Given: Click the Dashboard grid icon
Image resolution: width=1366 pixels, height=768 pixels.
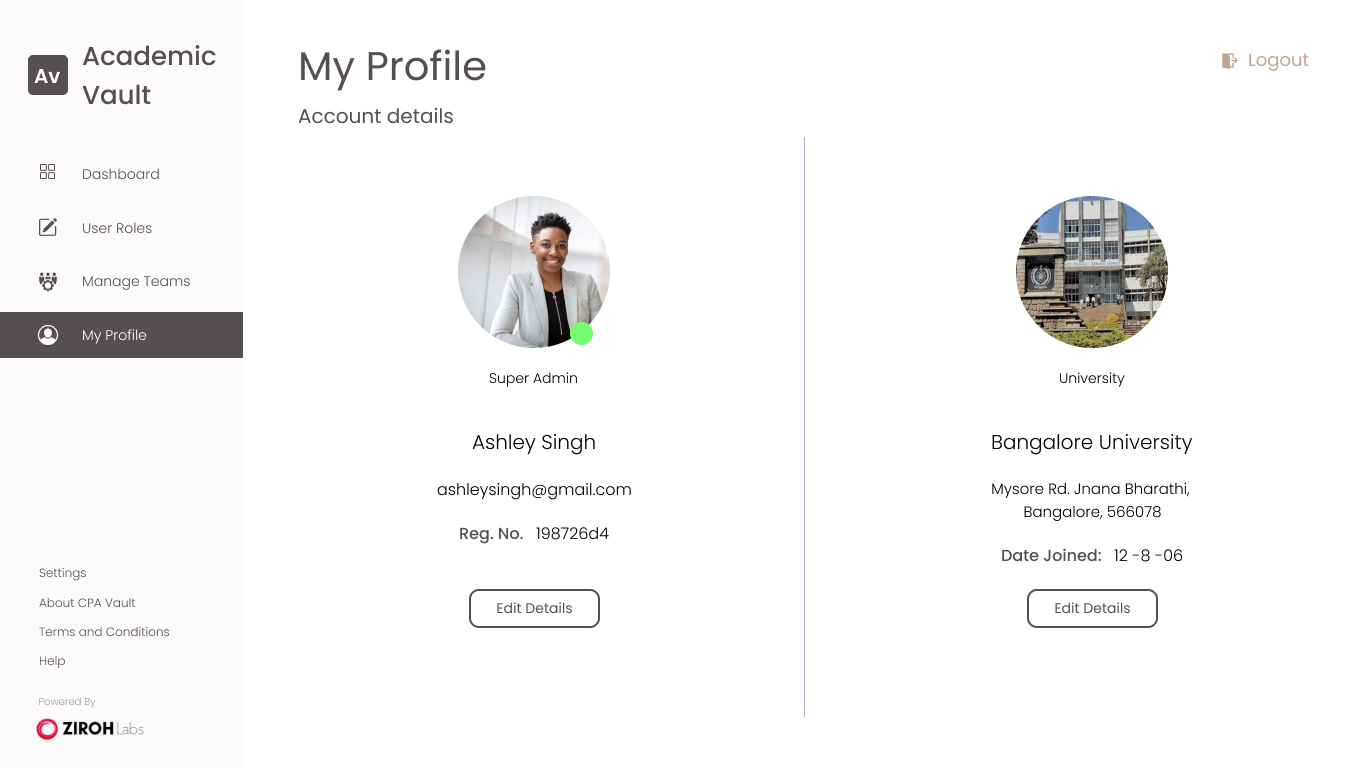Looking at the screenshot, I should click(x=48, y=172).
